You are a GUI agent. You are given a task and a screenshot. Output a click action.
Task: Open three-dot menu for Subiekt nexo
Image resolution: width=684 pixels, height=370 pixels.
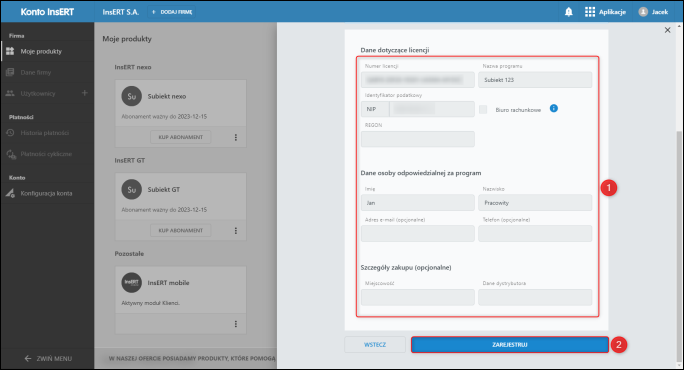236,137
